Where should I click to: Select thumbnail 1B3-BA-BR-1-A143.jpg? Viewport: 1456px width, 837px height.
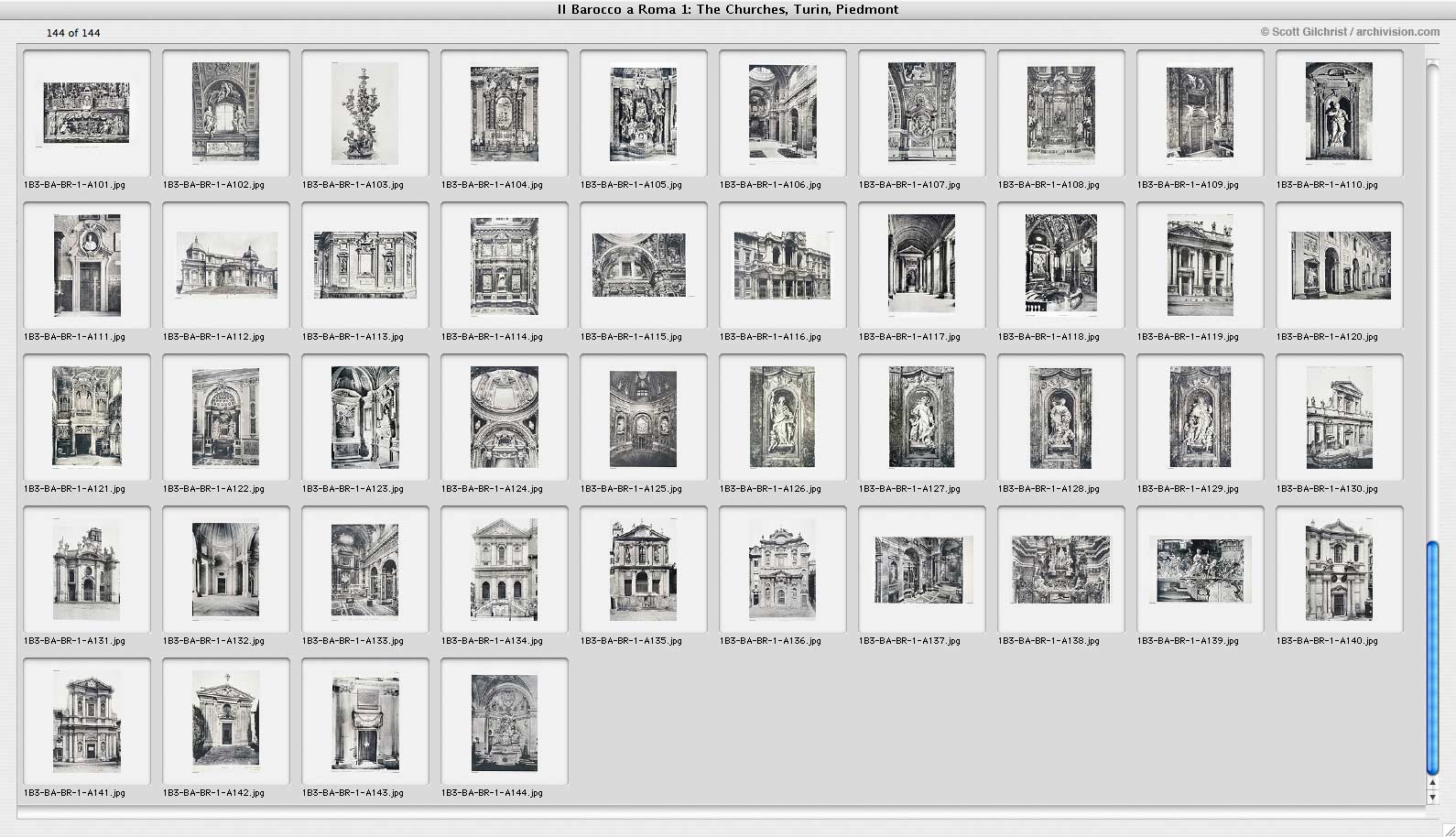[365, 721]
